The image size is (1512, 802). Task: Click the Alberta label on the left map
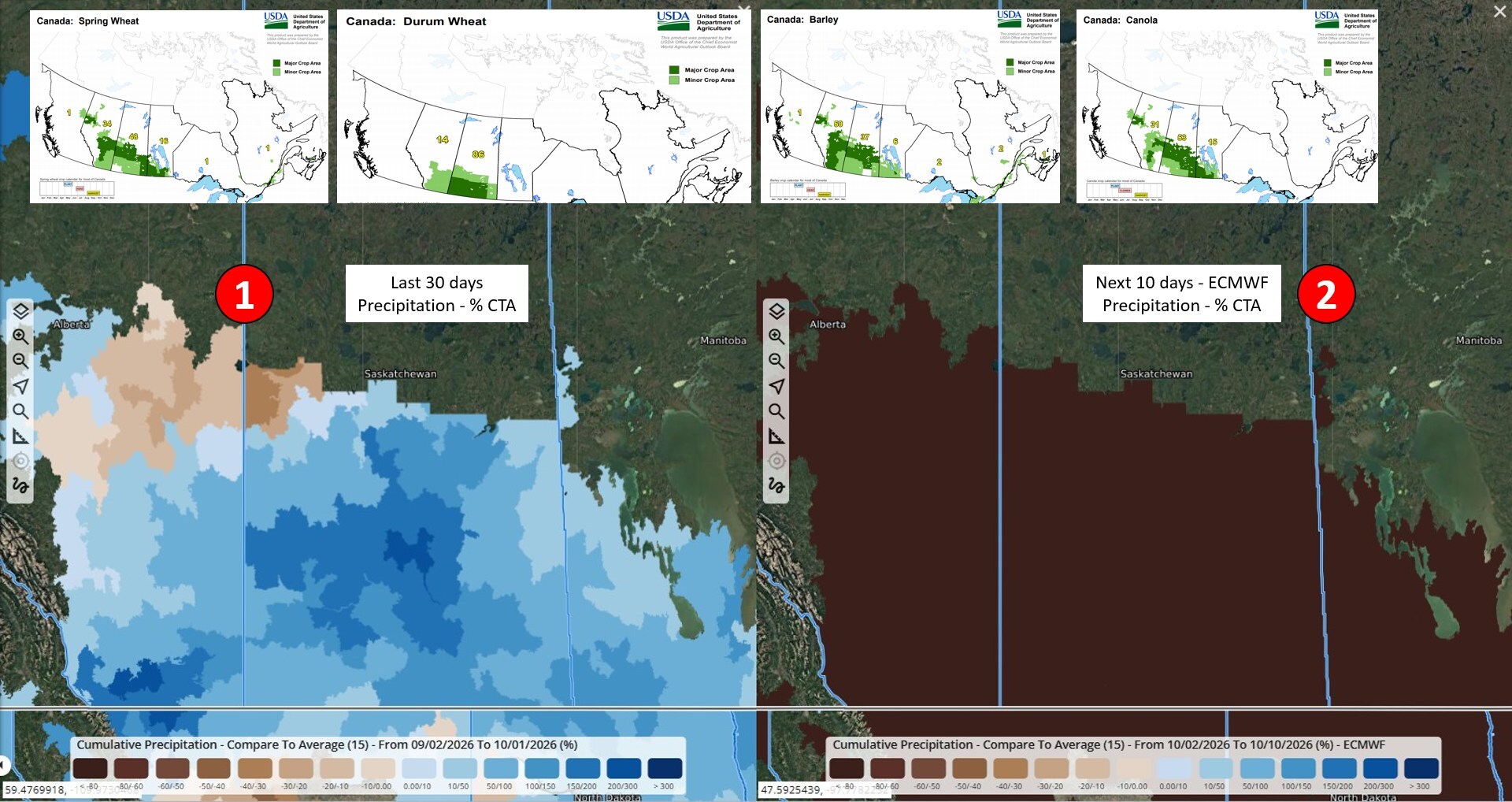coord(72,324)
